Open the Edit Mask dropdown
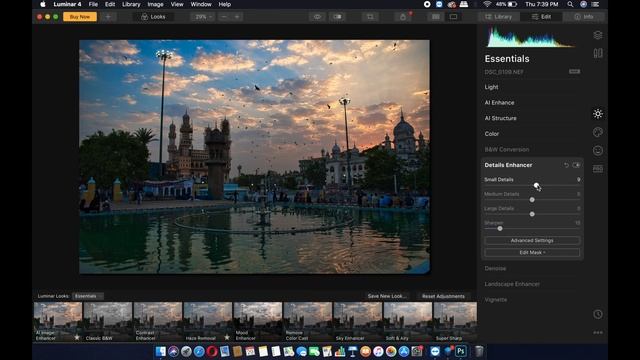This screenshot has width=640, height=360. coord(532,253)
